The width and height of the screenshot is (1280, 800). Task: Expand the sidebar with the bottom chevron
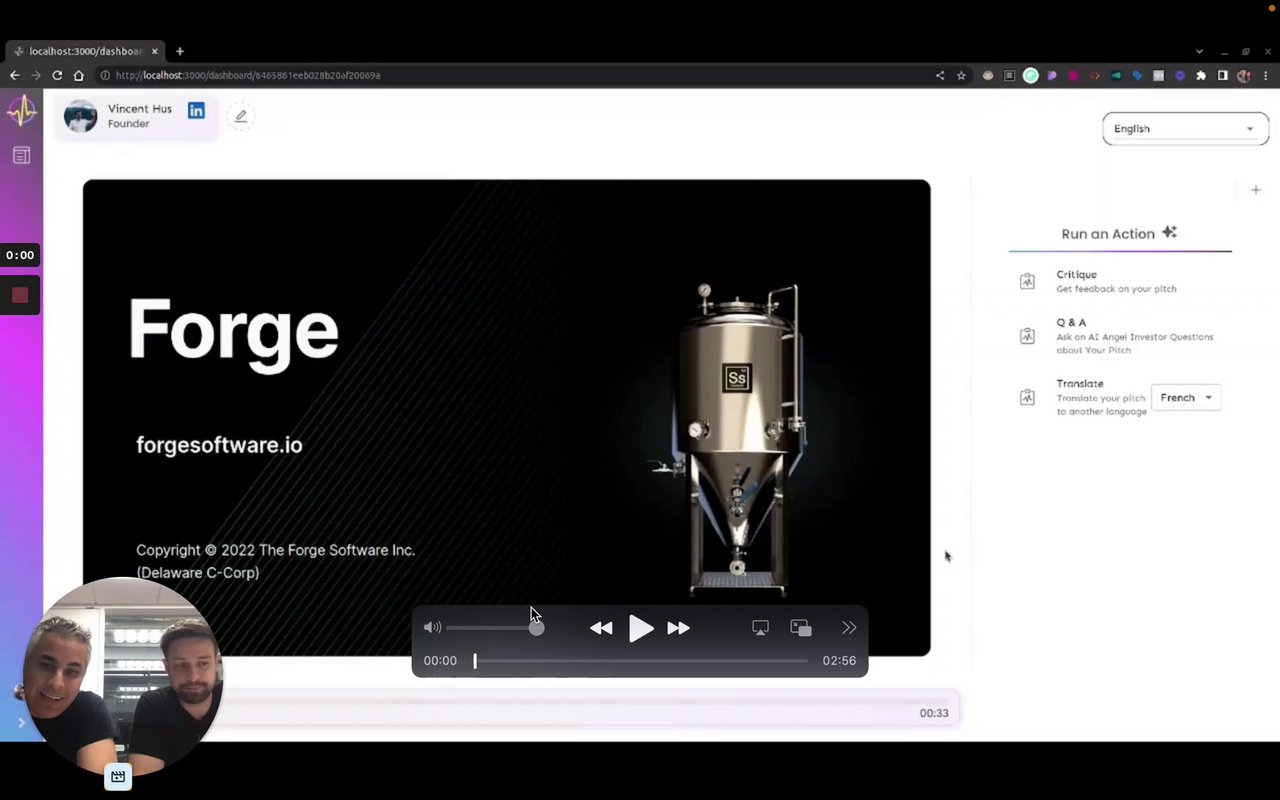[x=21, y=722]
